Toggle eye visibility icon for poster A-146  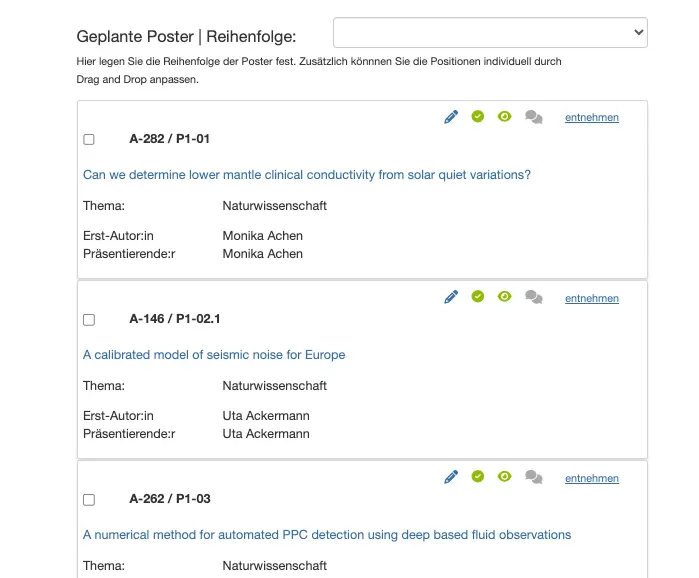(x=505, y=297)
